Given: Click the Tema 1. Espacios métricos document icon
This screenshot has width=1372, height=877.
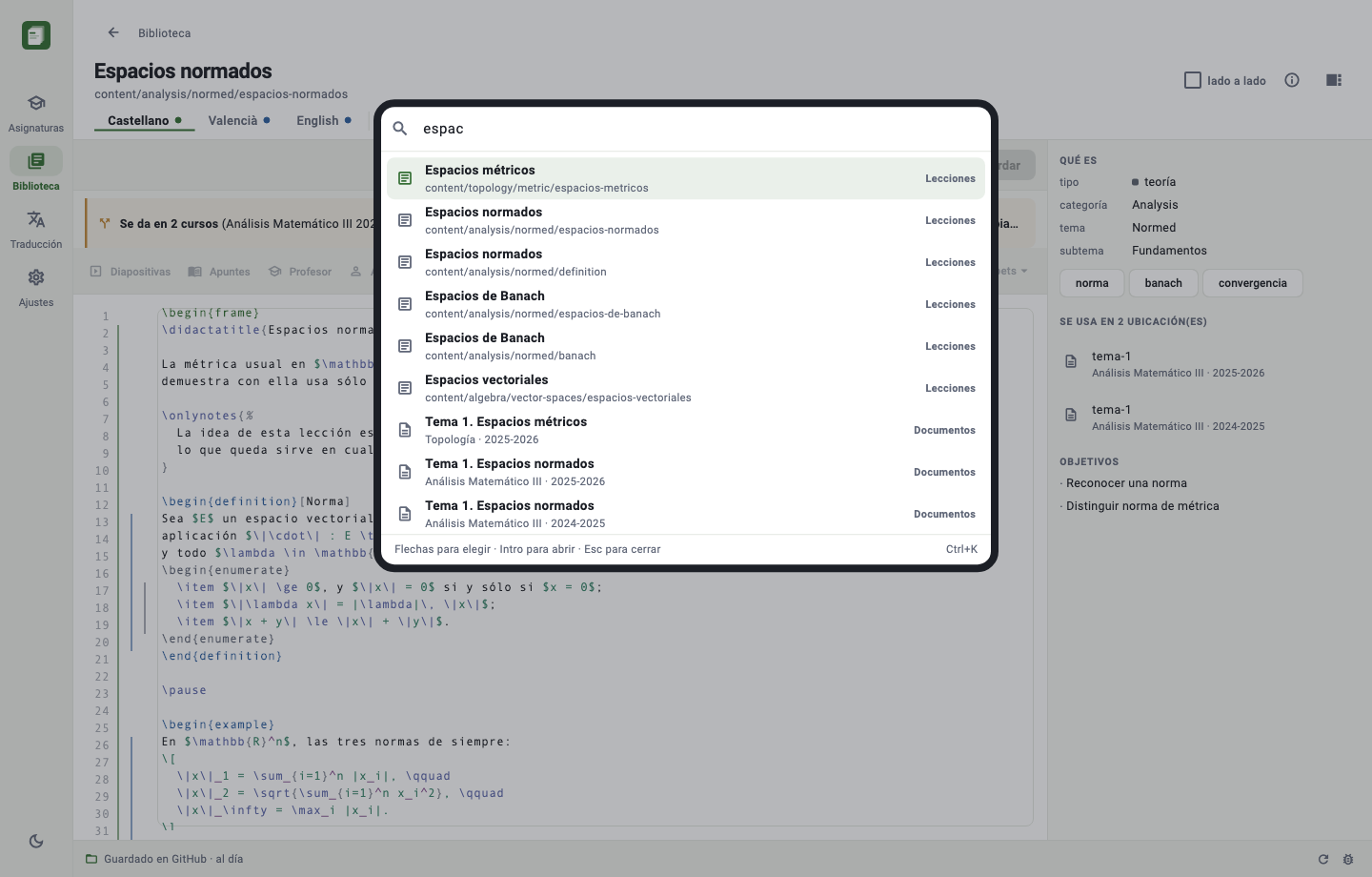Looking at the screenshot, I should (x=405, y=430).
